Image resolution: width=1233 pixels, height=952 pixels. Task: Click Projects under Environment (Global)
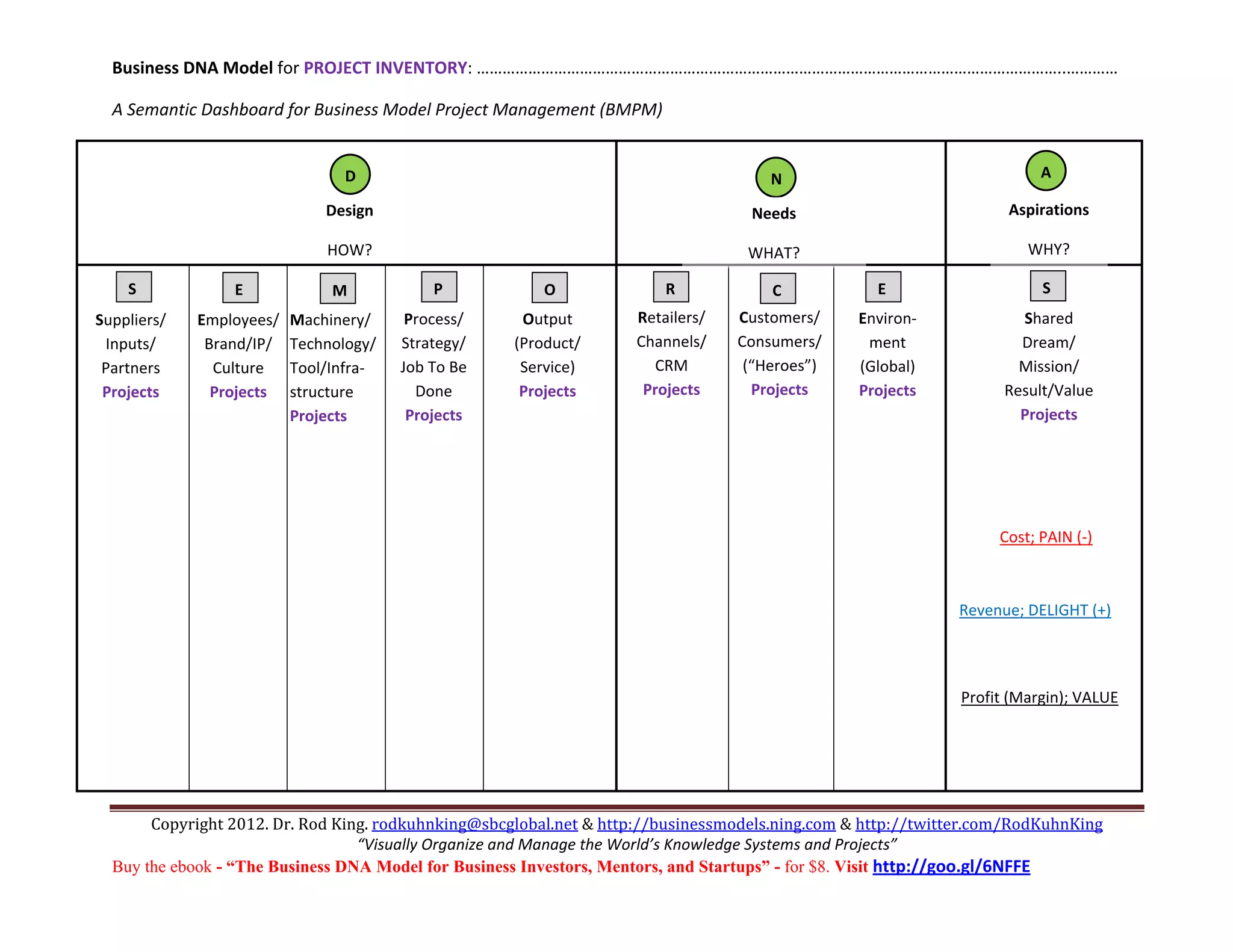point(887,391)
